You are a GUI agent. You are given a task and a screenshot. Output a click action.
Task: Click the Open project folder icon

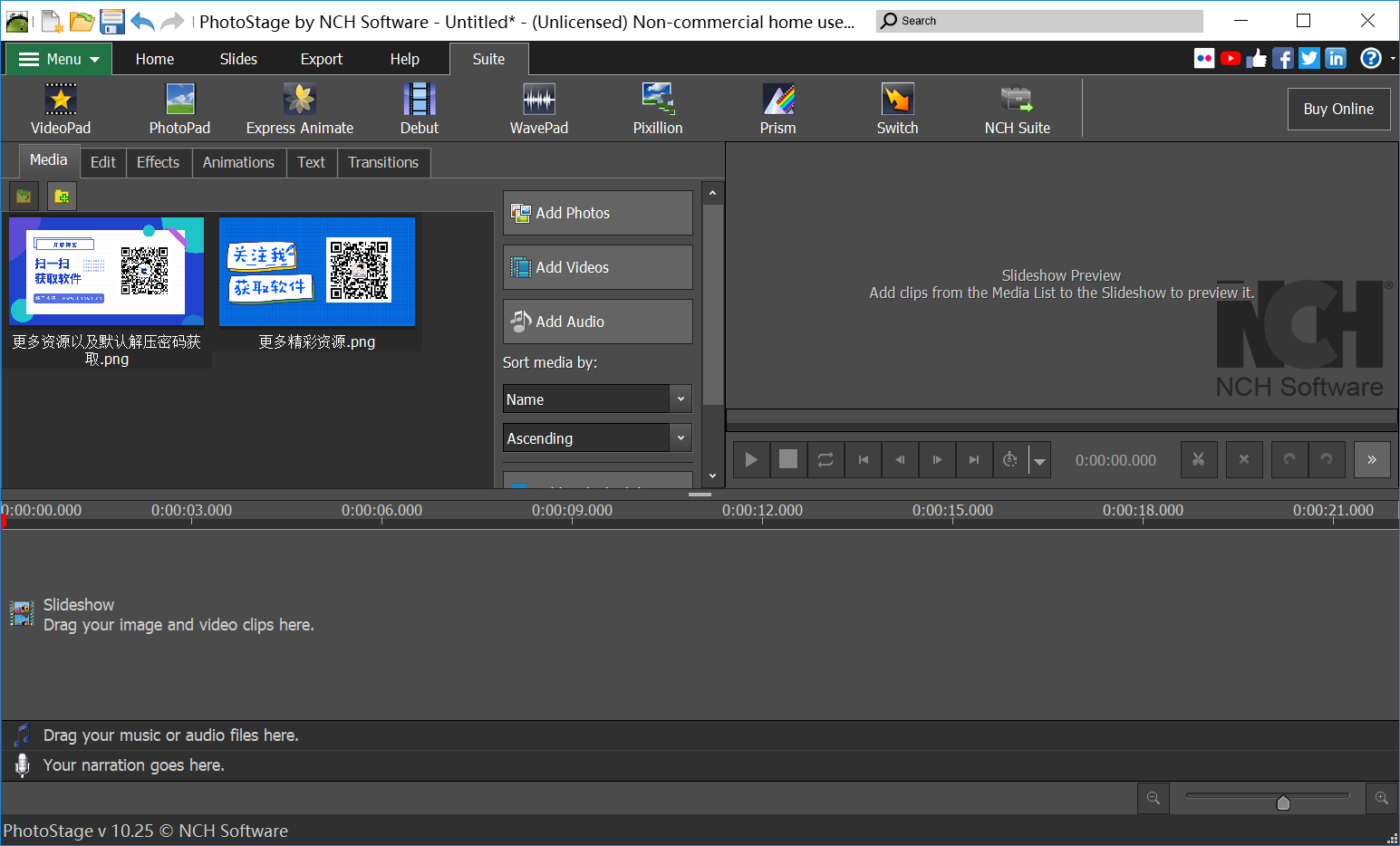pyautogui.click(x=82, y=21)
